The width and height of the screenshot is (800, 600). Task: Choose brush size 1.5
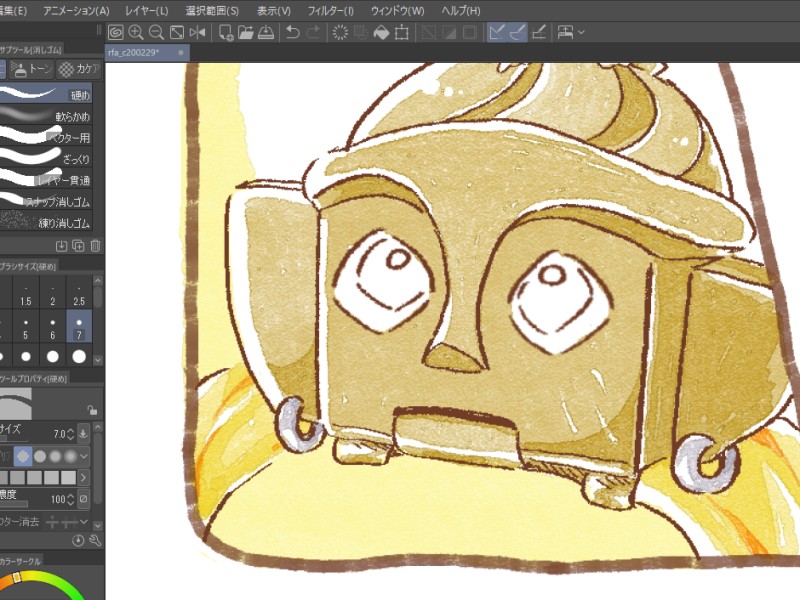tap(26, 292)
